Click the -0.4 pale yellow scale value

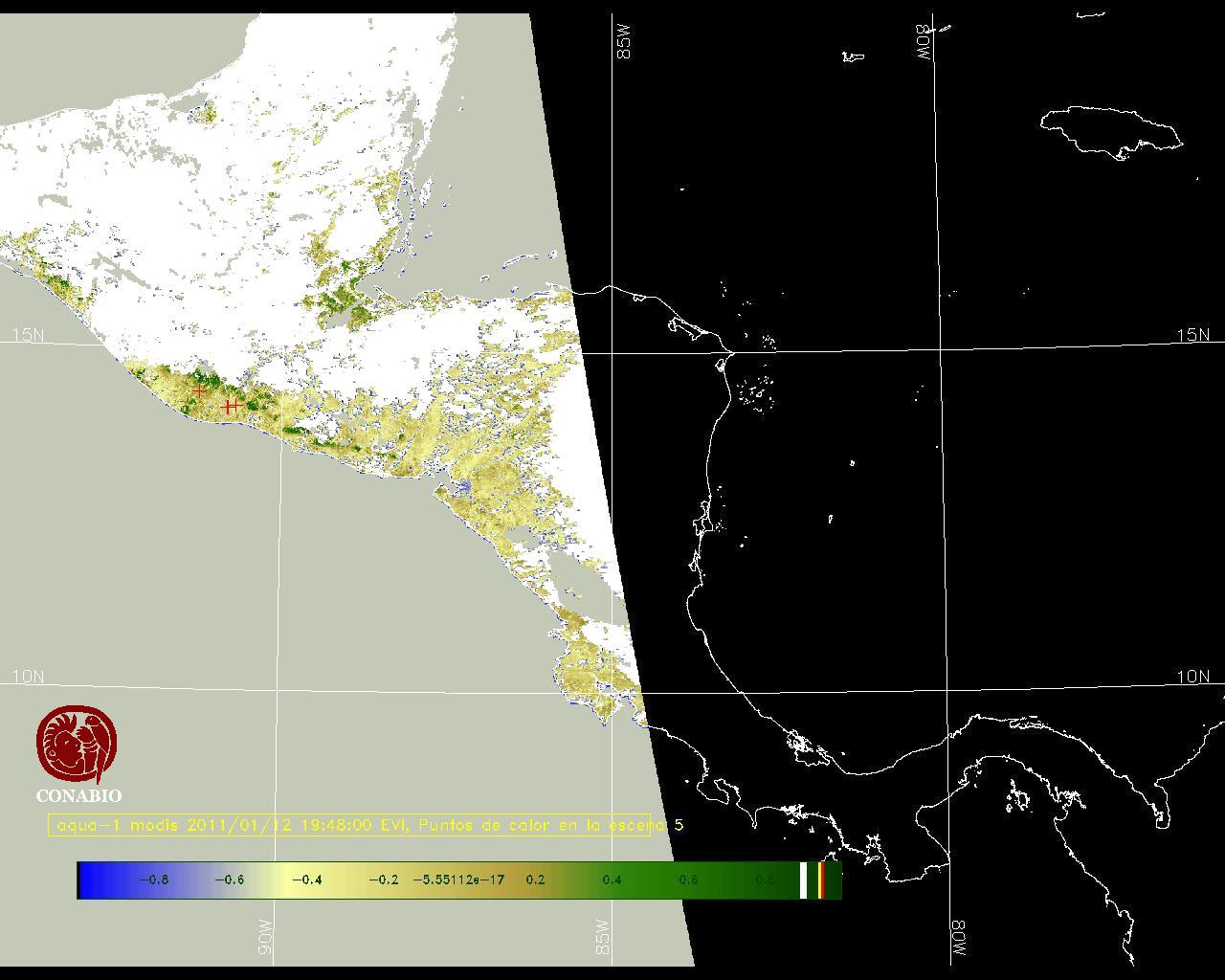coord(306,880)
